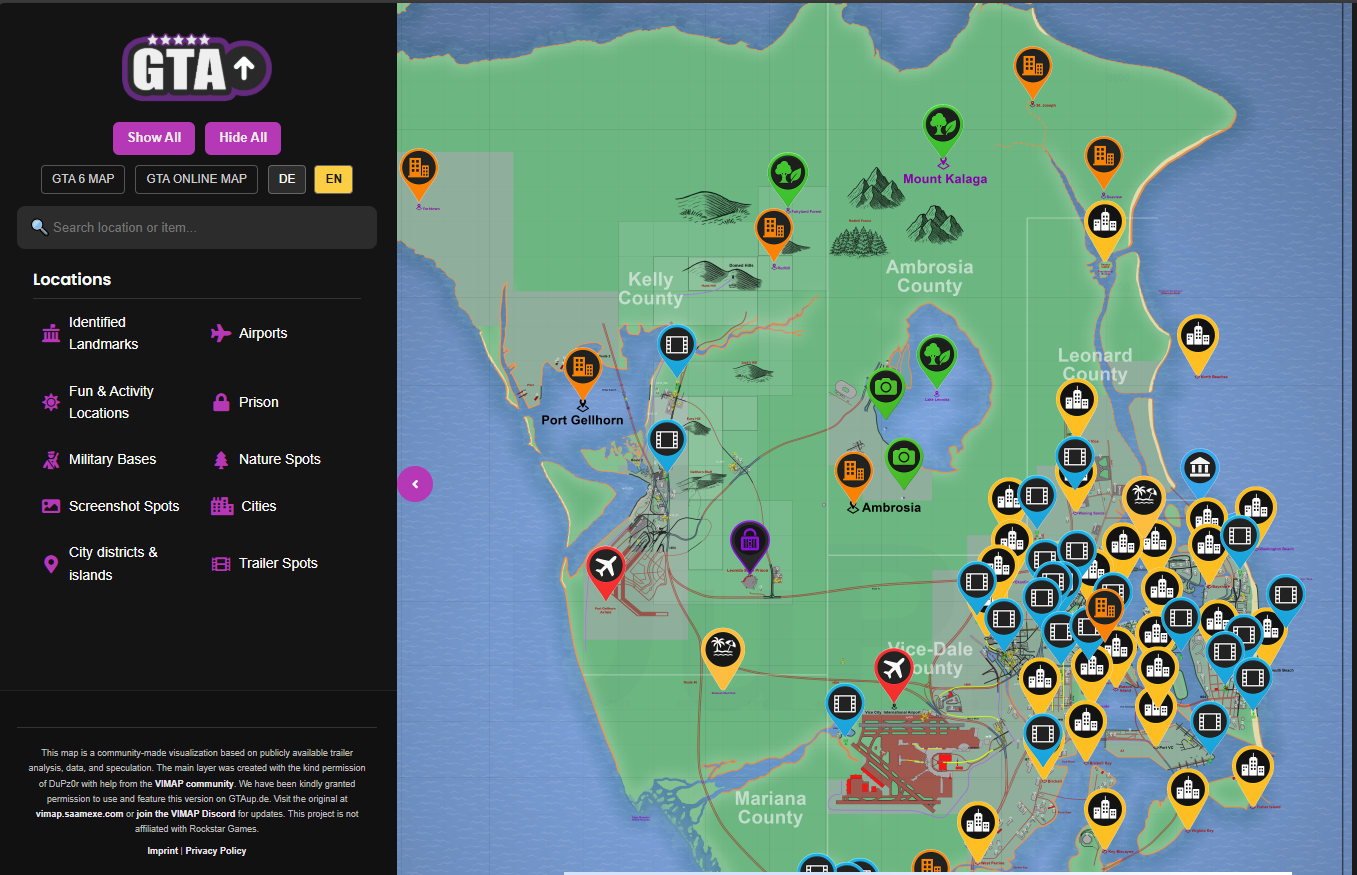This screenshot has height=875, width=1357.
Task: Select EN language
Action: point(334,179)
